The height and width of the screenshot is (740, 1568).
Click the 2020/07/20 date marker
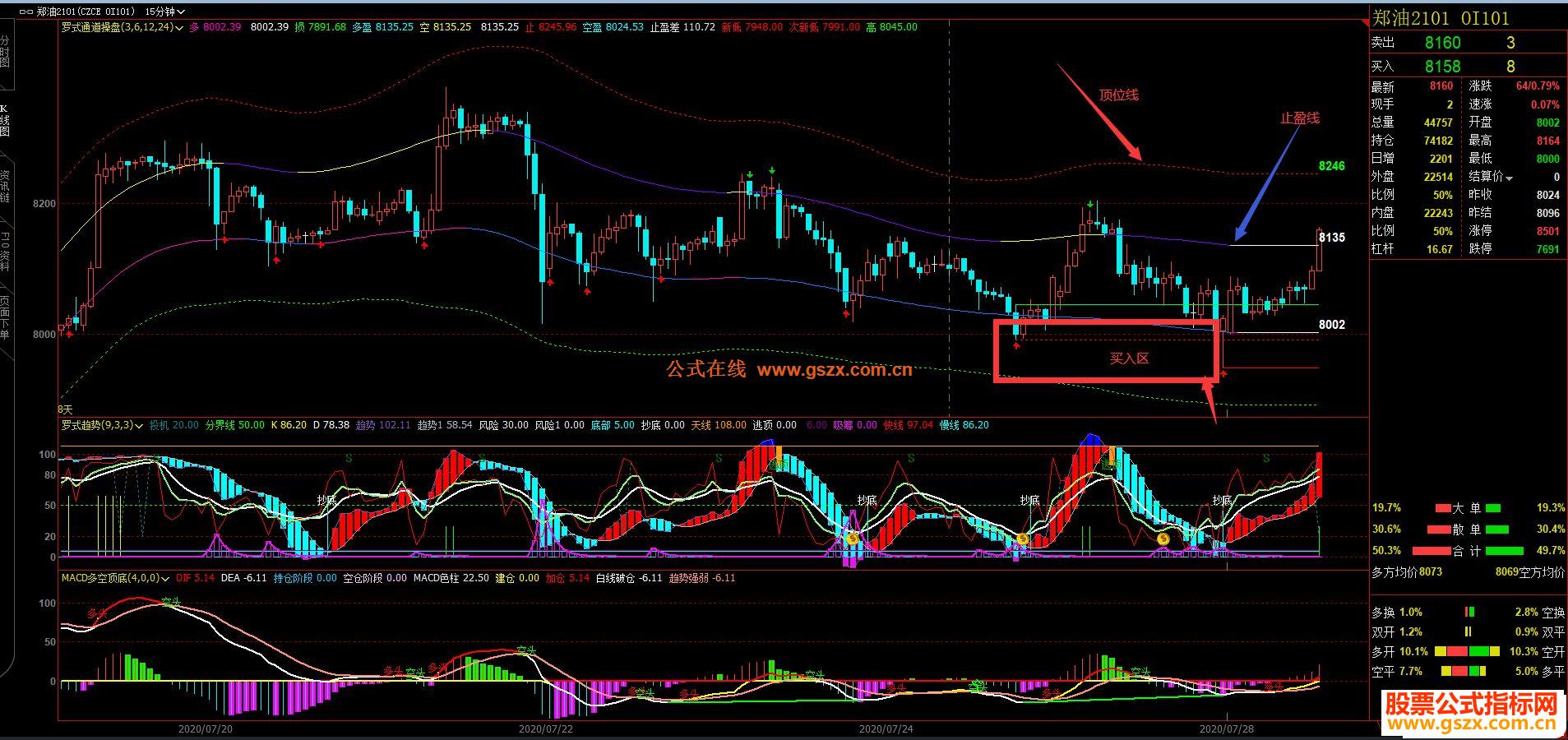click(x=206, y=728)
